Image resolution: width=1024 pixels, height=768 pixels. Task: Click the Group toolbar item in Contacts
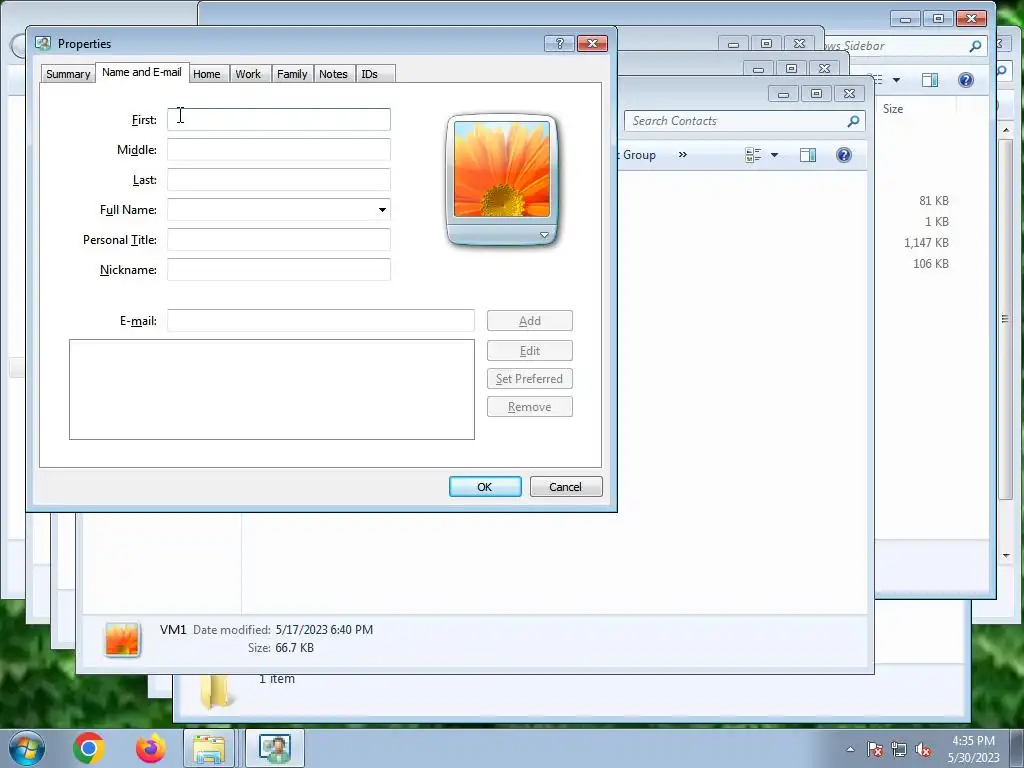point(638,155)
